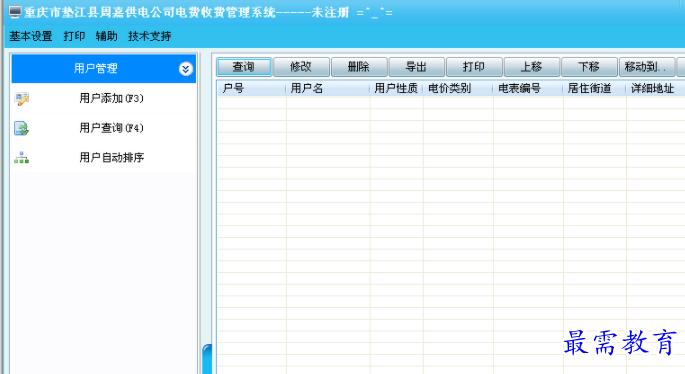
Task: Sort by 户号 column header
Action: tap(252, 89)
